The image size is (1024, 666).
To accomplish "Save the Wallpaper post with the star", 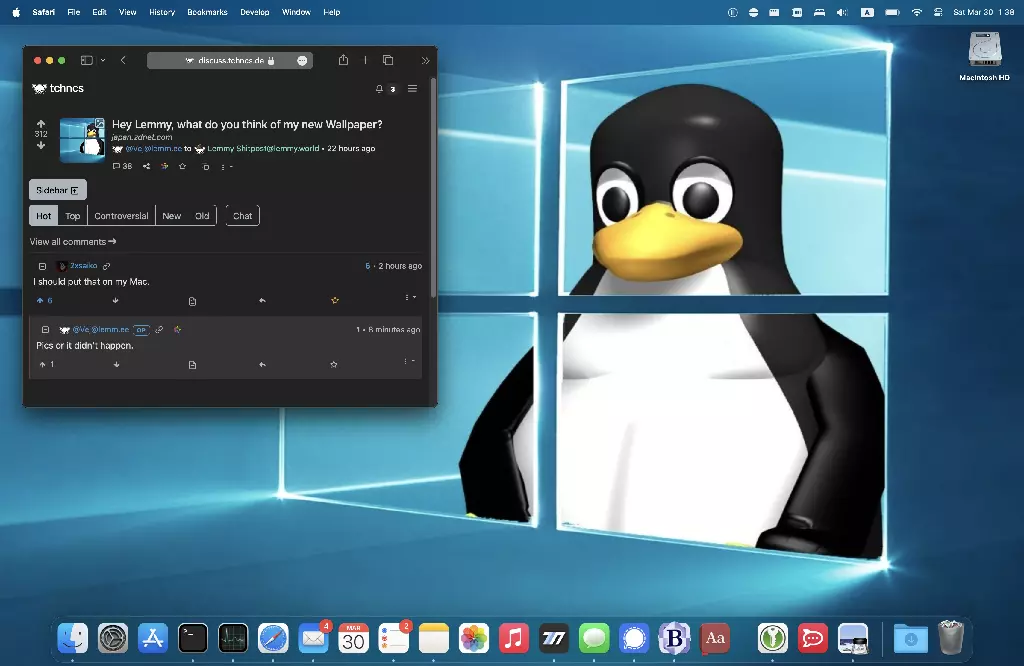I will tap(183, 166).
